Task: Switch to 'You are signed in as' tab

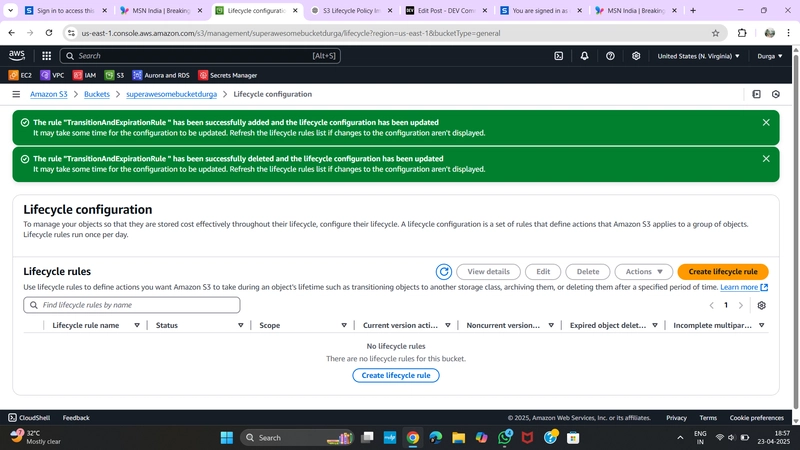Action: [541, 10]
